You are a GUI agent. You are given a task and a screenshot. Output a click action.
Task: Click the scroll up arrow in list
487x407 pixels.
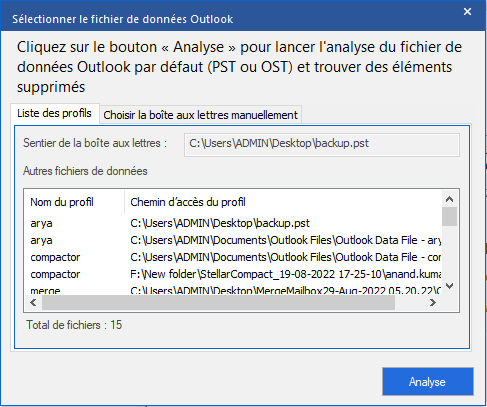pos(449,199)
